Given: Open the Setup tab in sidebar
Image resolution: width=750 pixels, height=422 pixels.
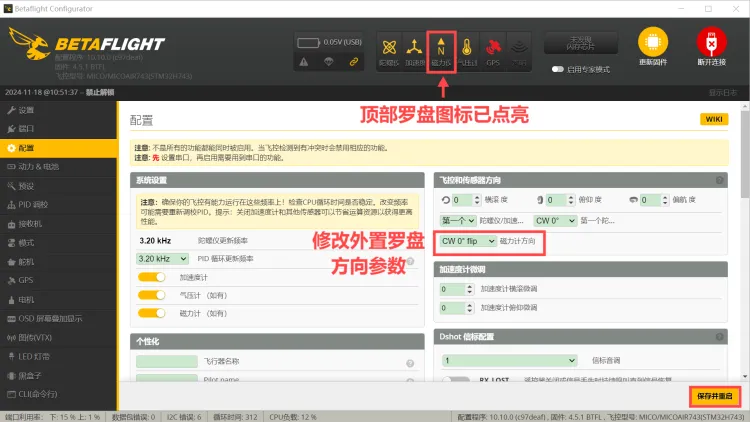Looking at the screenshot, I should [58, 110].
